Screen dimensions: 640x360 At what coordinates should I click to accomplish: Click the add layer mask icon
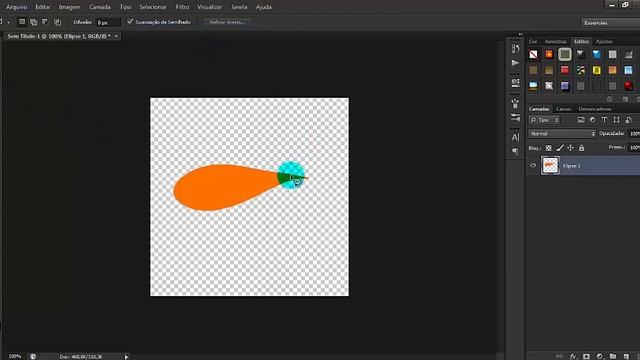pos(587,356)
